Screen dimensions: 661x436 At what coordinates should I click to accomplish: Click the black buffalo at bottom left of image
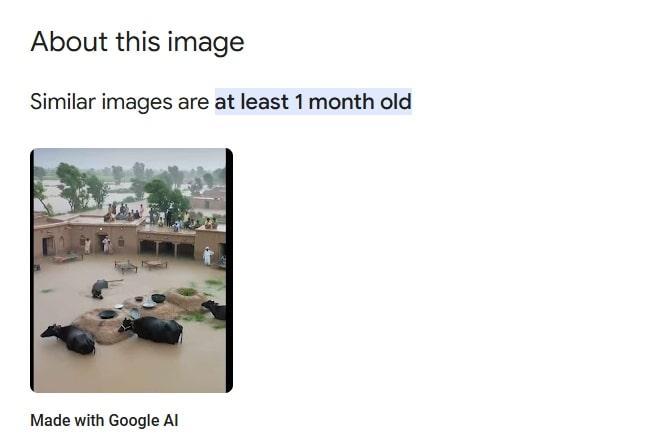click(69, 339)
